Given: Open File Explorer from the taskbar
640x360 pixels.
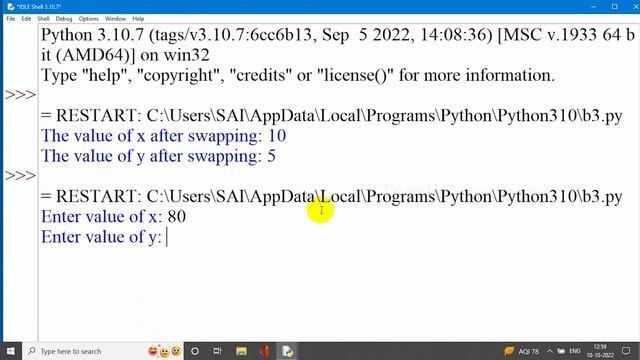Looking at the screenshot, I should (241, 351).
